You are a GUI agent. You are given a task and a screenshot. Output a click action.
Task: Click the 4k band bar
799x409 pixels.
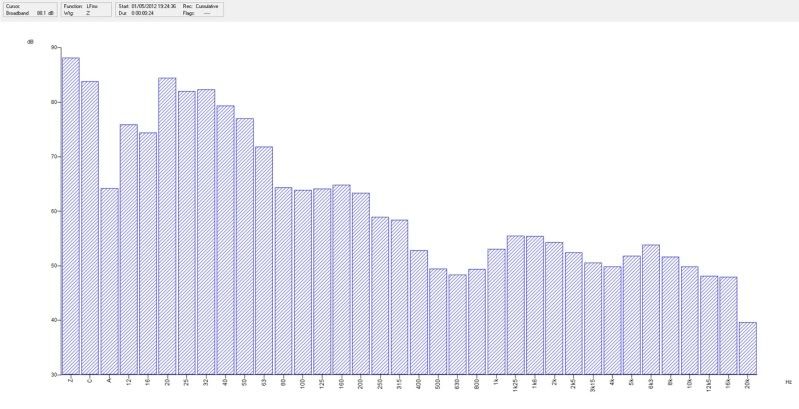pos(612,320)
